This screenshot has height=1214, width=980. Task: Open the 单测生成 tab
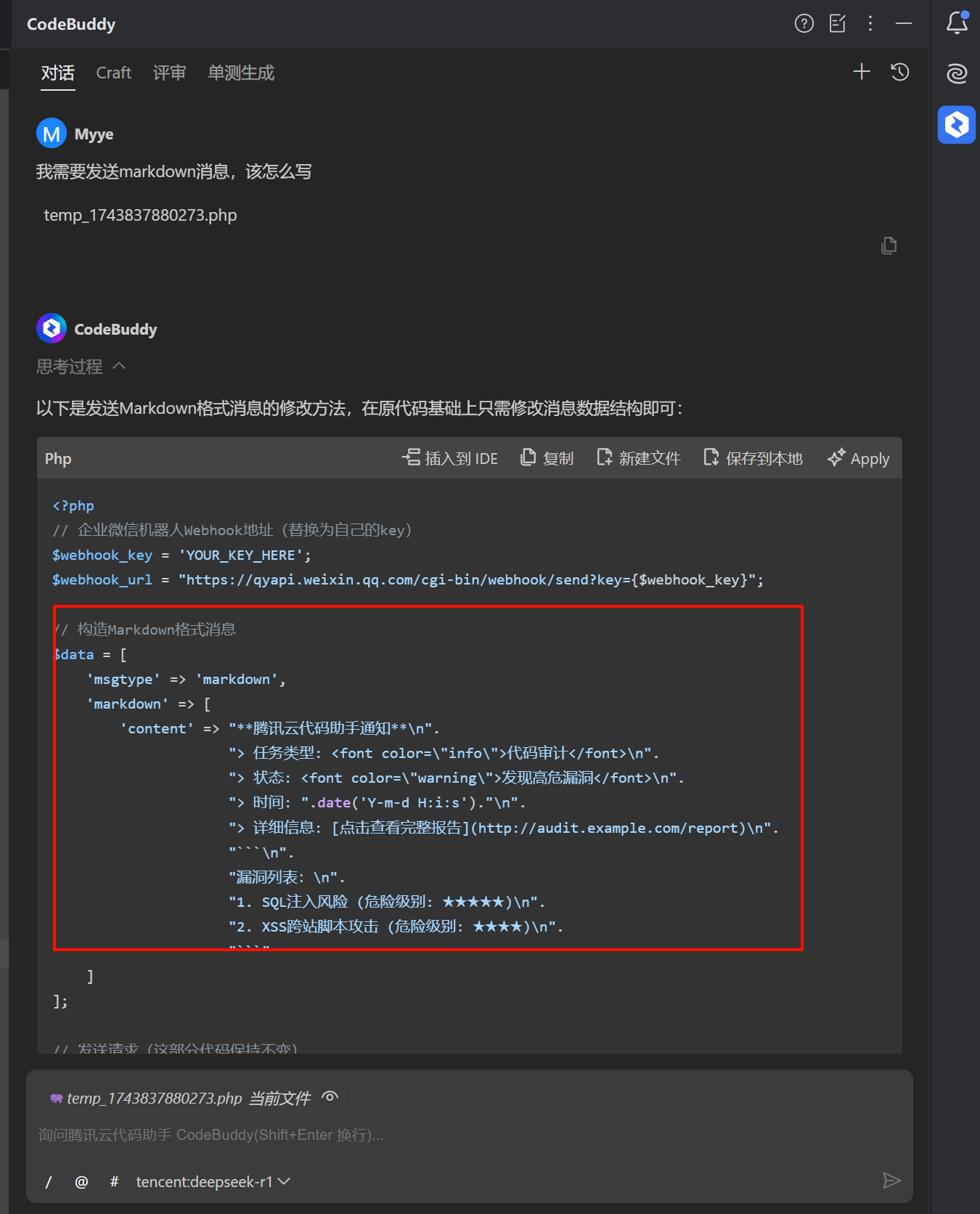[x=240, y=73]
